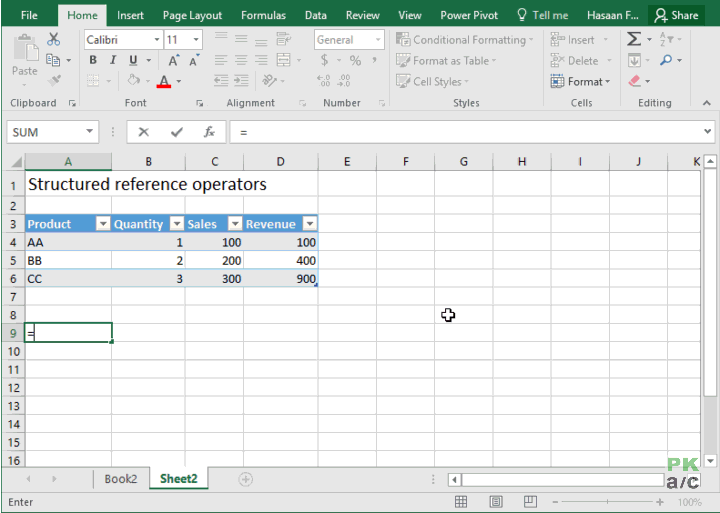Click the Sort & Filter icon

[666, 39]
